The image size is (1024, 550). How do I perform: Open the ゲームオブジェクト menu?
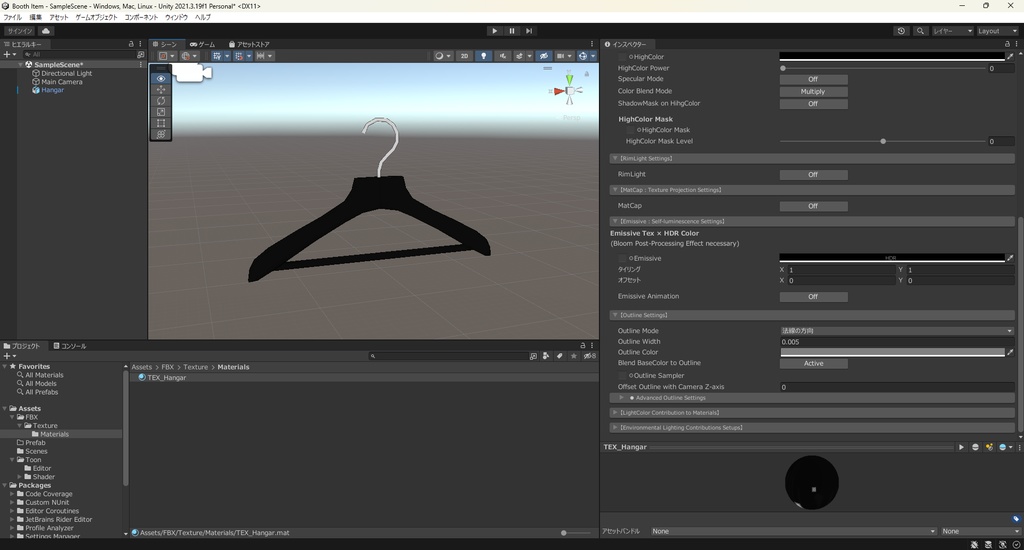[97, 17]
